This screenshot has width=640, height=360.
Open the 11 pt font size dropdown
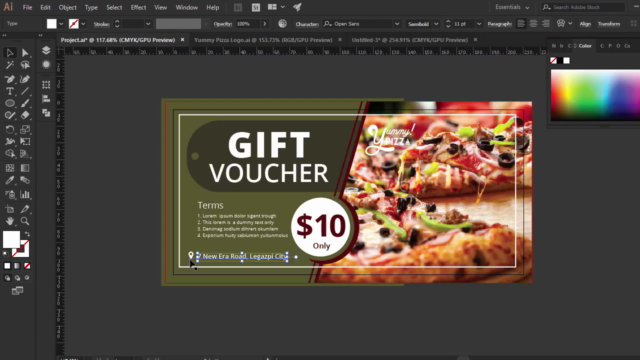(479, 24)
